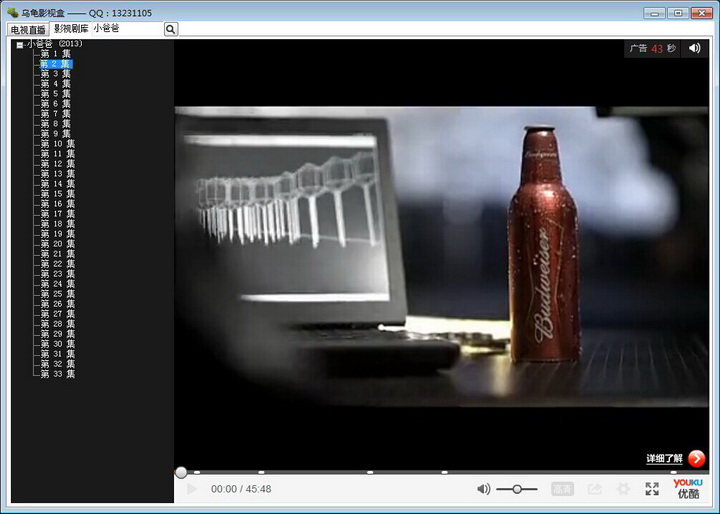Select episode 第 3 集
720x514 pixels.
[56, 74]
